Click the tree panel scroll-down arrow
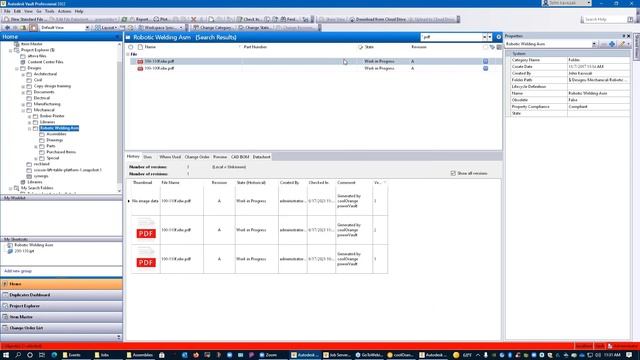The image size is (640, 360). [119, 191]
